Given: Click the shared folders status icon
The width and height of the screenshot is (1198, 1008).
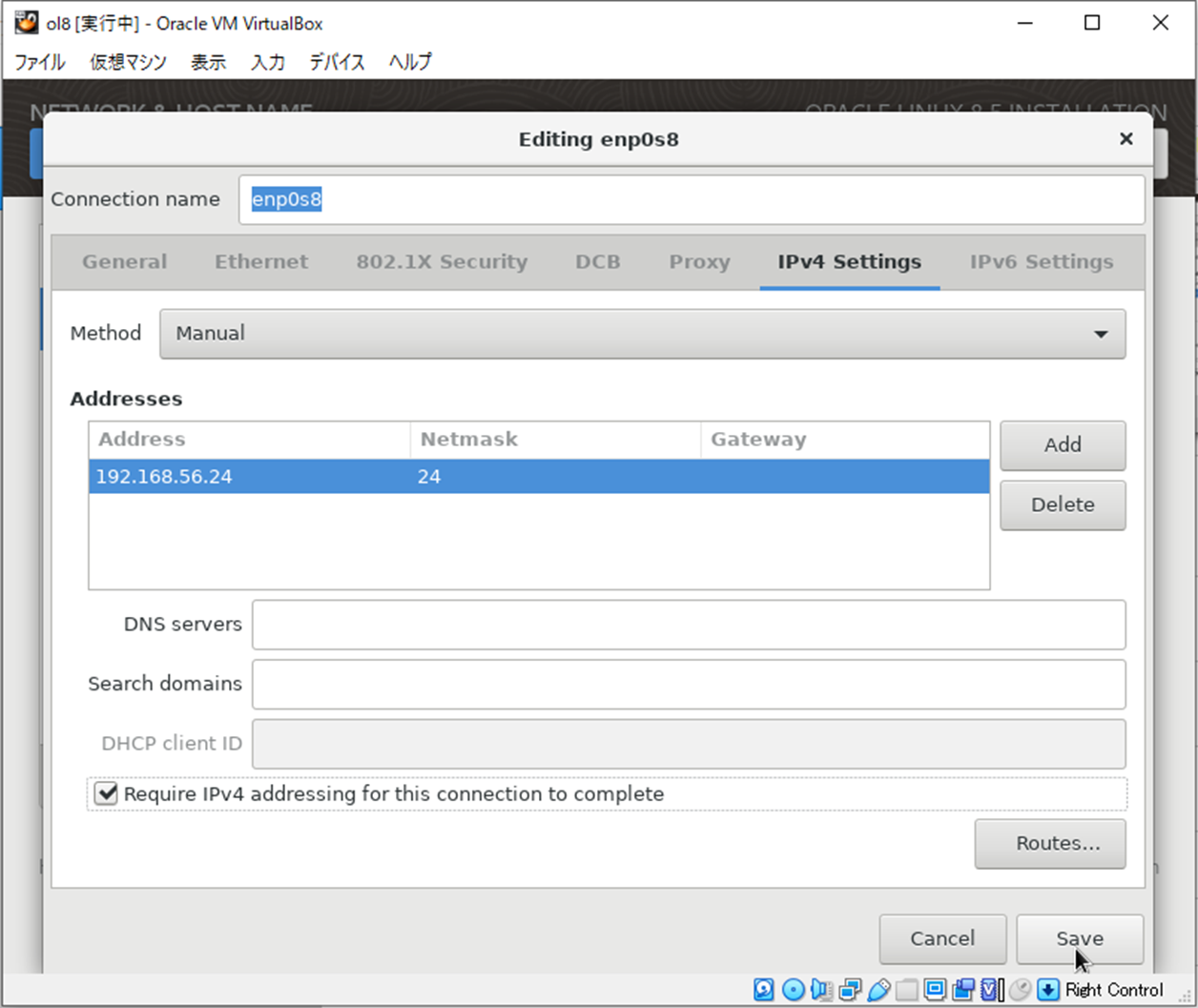Looking at the screenshot, I should pyautogui.click(x=906, y=990).
